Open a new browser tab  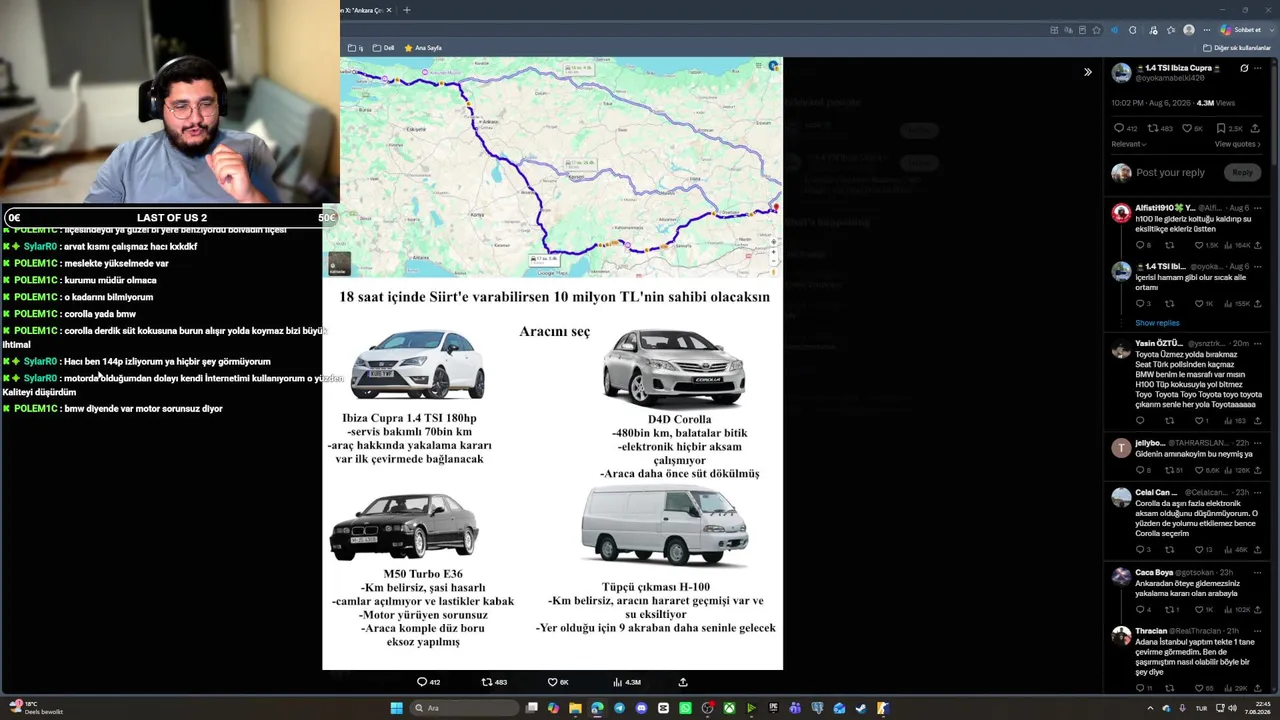pyautogui.click(x=406, y=10)
